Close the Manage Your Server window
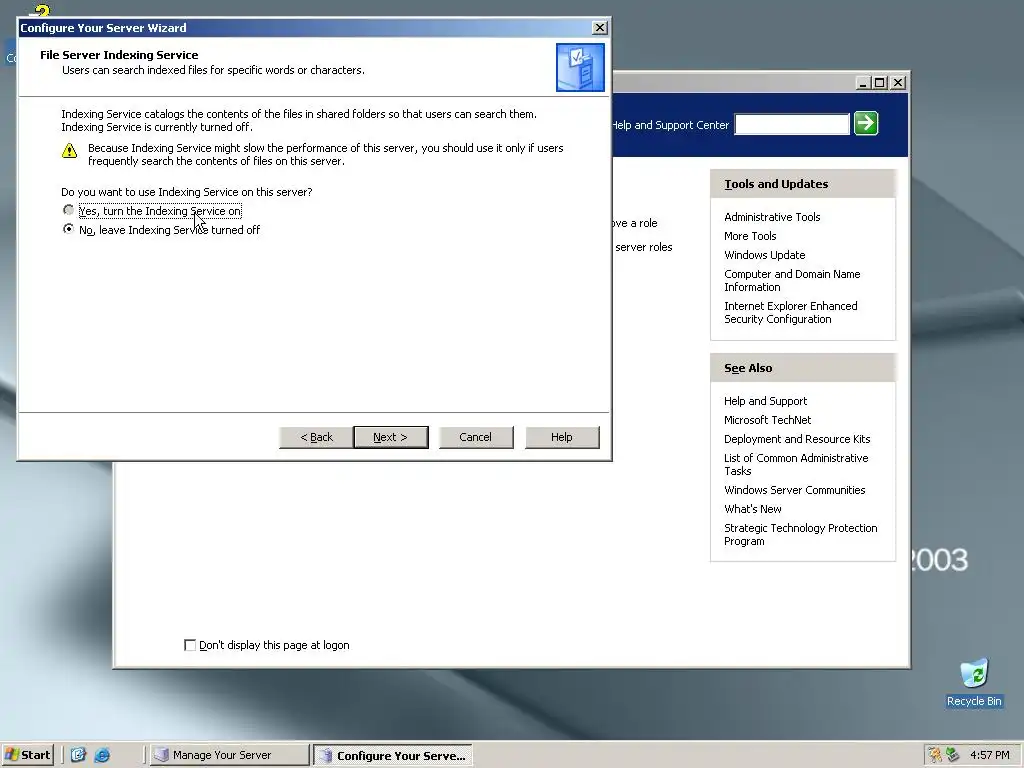 tap(898, 83)
